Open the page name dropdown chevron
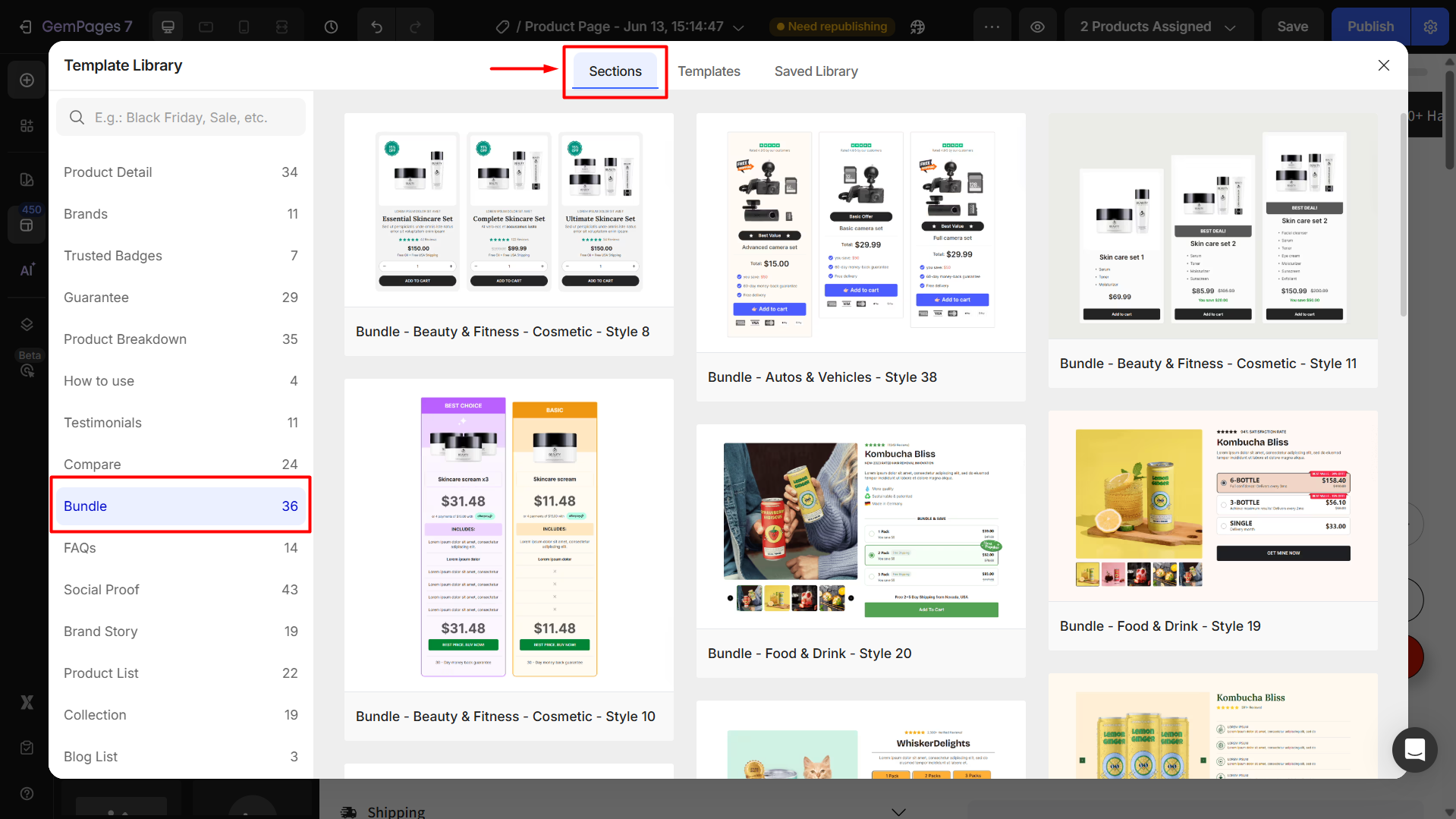The height and width of the screenshot is (819, 1456). tap(738, 27)
